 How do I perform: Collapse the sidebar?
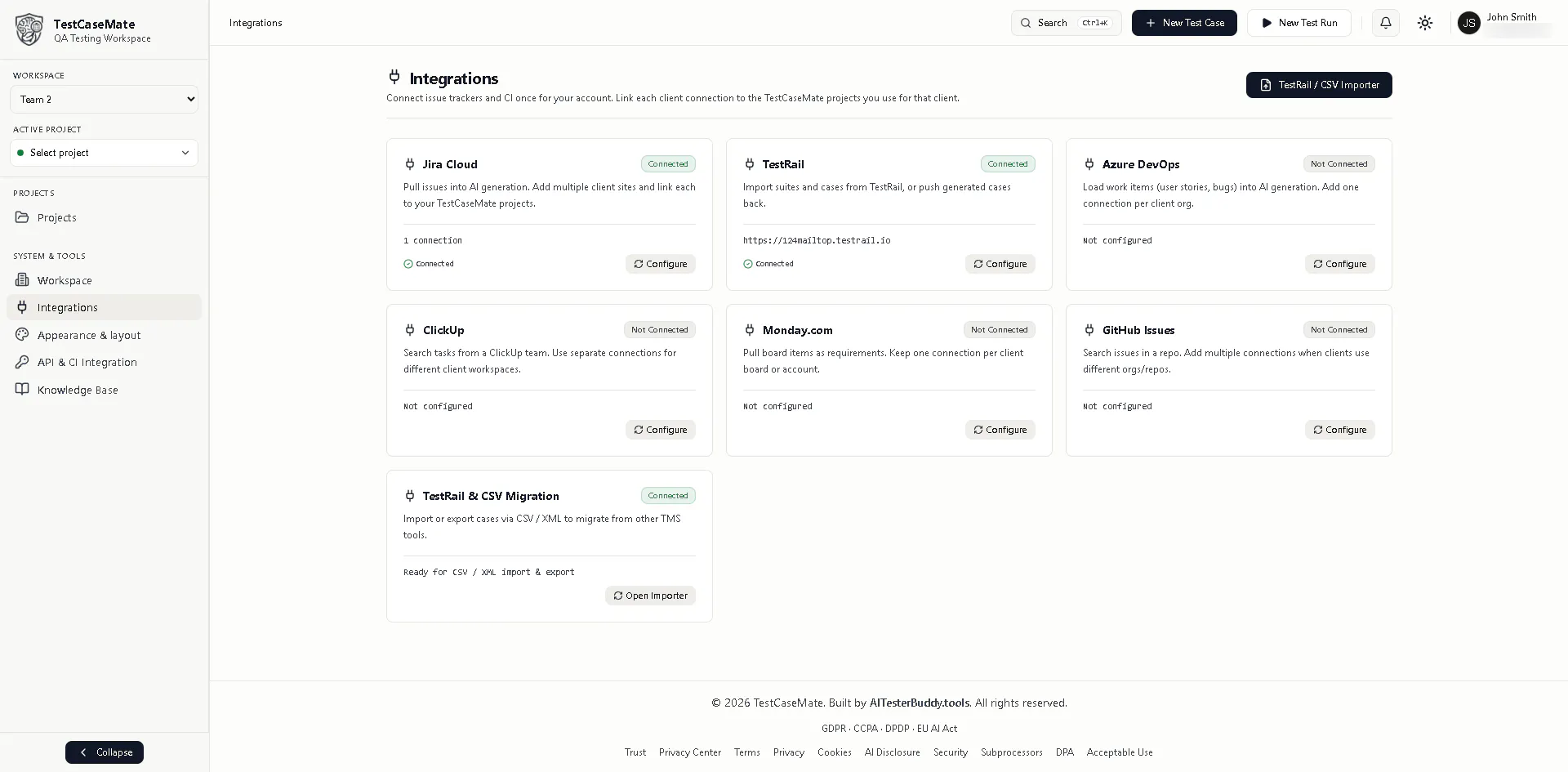pos(105,752)
